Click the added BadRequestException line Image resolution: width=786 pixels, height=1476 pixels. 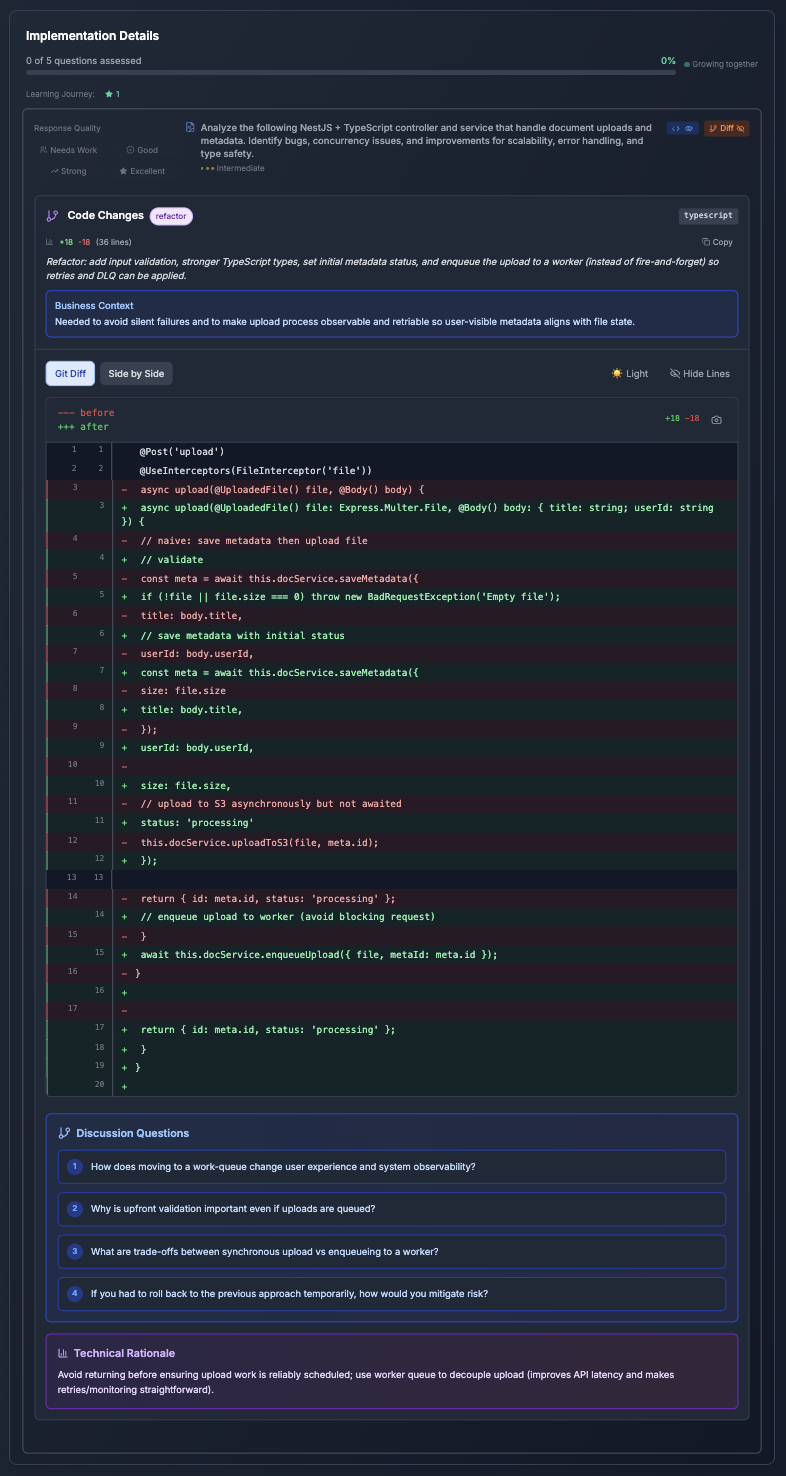pyautogui.click(x=392, y=596)
